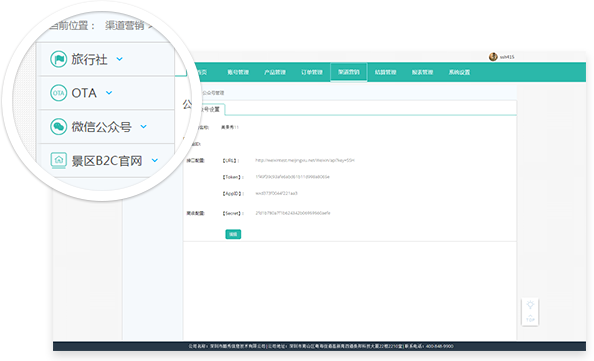
Task: Click the OTA circle icon
Action: (59, 93)
